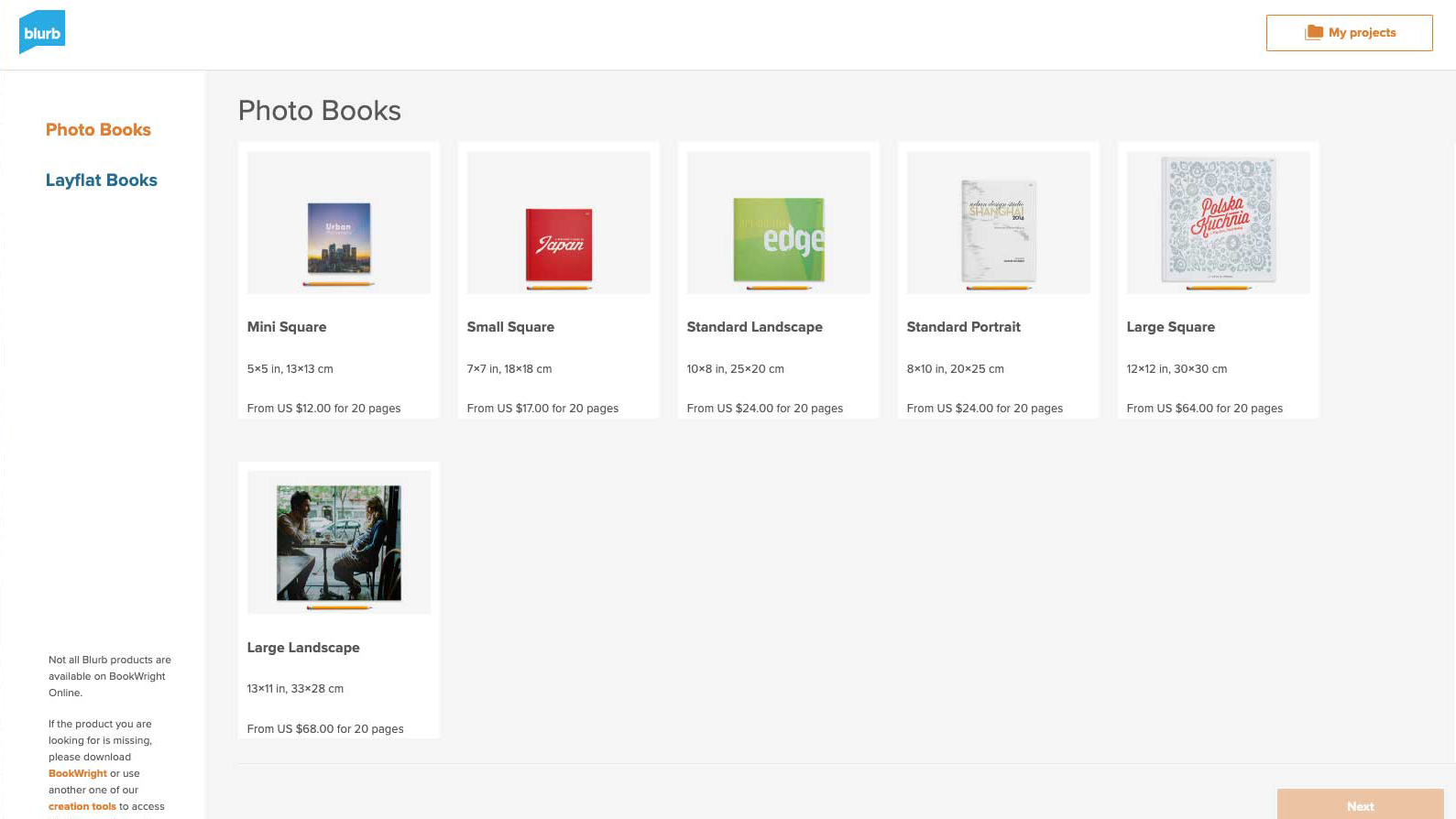Follow the creation tools link
Screen dimensions: 1456x819
tap(82, 806)
